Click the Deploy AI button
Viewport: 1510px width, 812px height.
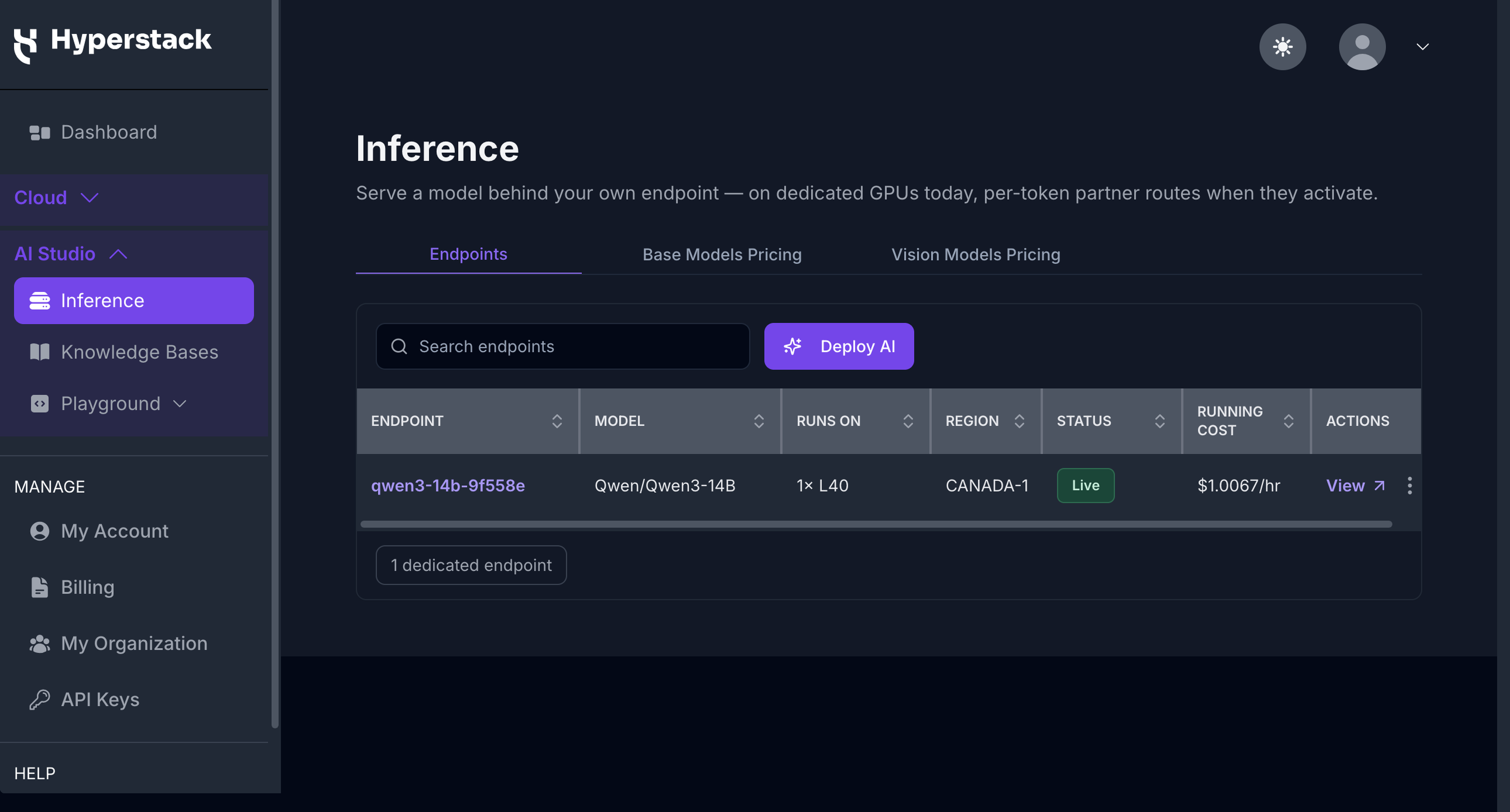(839, 346)
